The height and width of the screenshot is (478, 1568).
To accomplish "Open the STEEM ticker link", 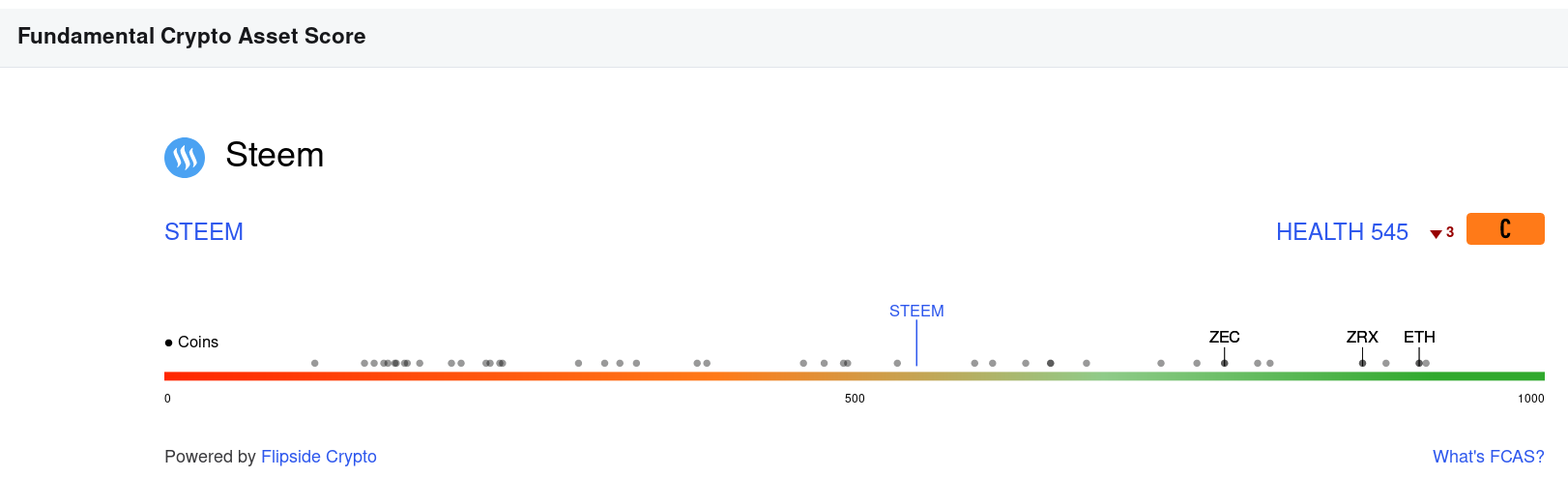I will point(204,232).
